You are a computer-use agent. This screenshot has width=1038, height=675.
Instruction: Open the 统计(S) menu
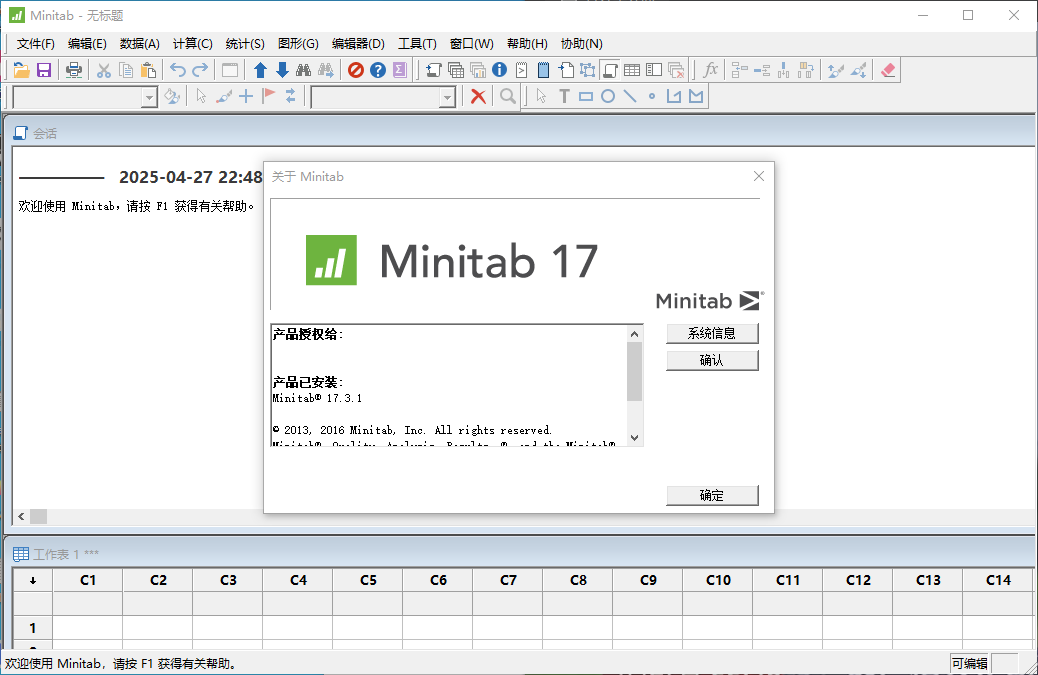coord(245,44)
